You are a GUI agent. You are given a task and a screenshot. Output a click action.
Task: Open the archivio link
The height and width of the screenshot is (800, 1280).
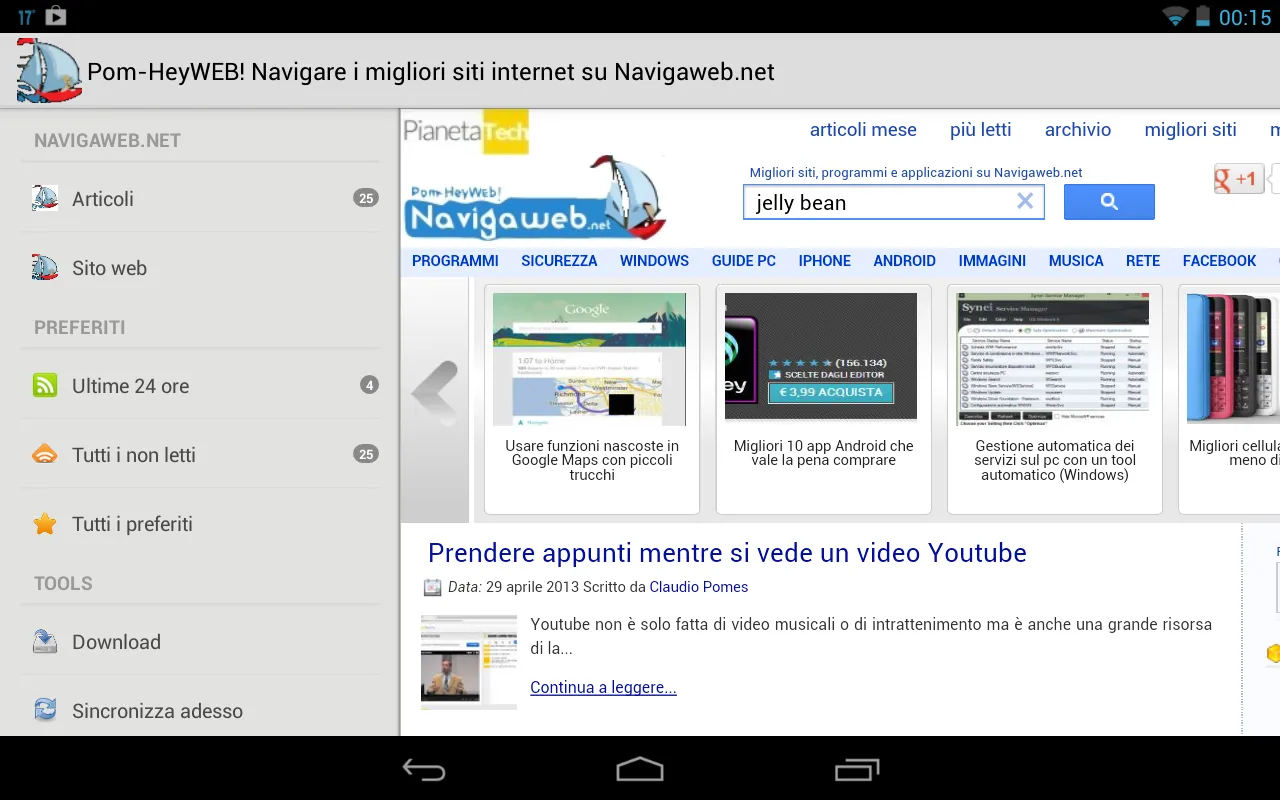pos(1078,130)
